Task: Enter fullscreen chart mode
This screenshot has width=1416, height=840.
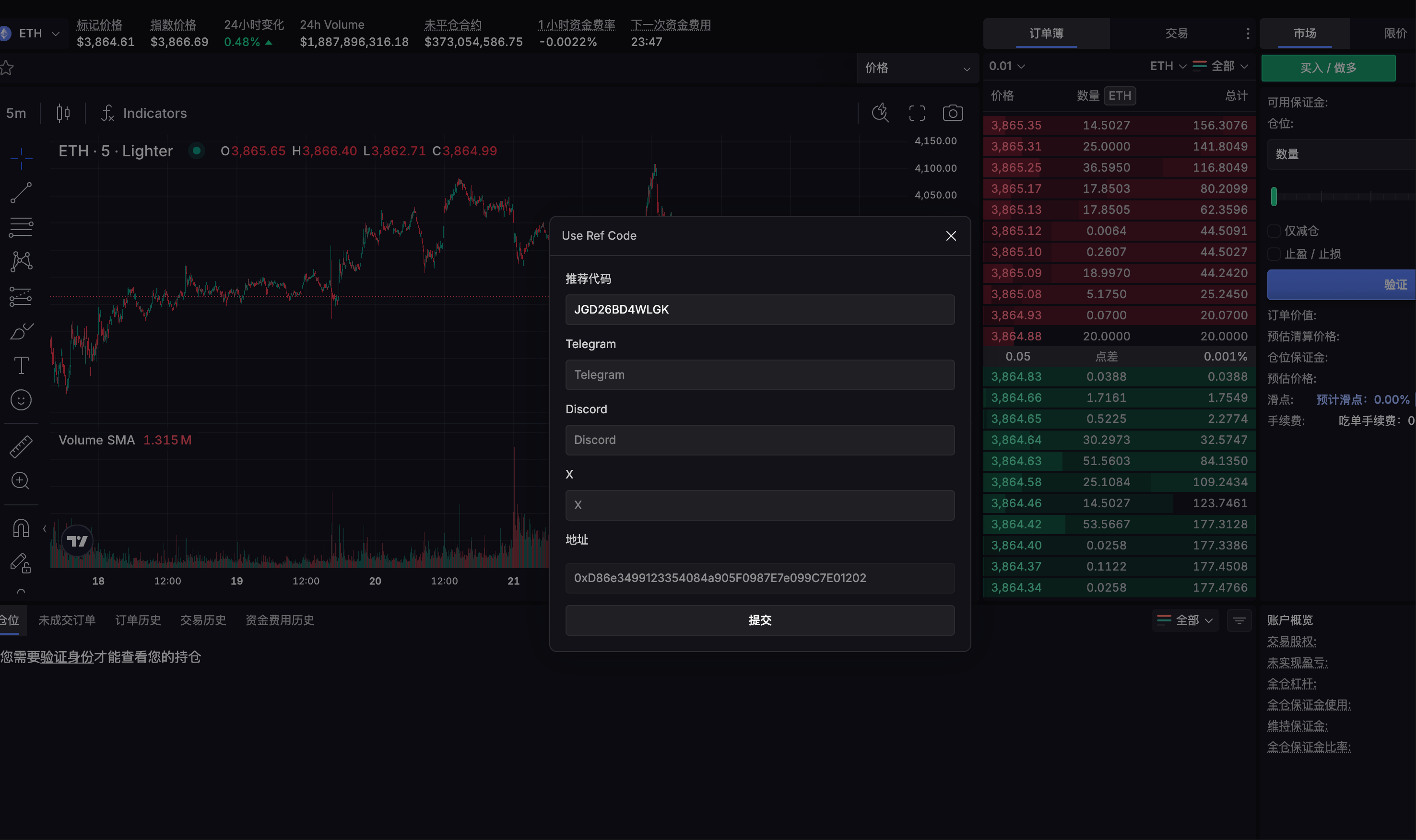Action: click(917, 113)
